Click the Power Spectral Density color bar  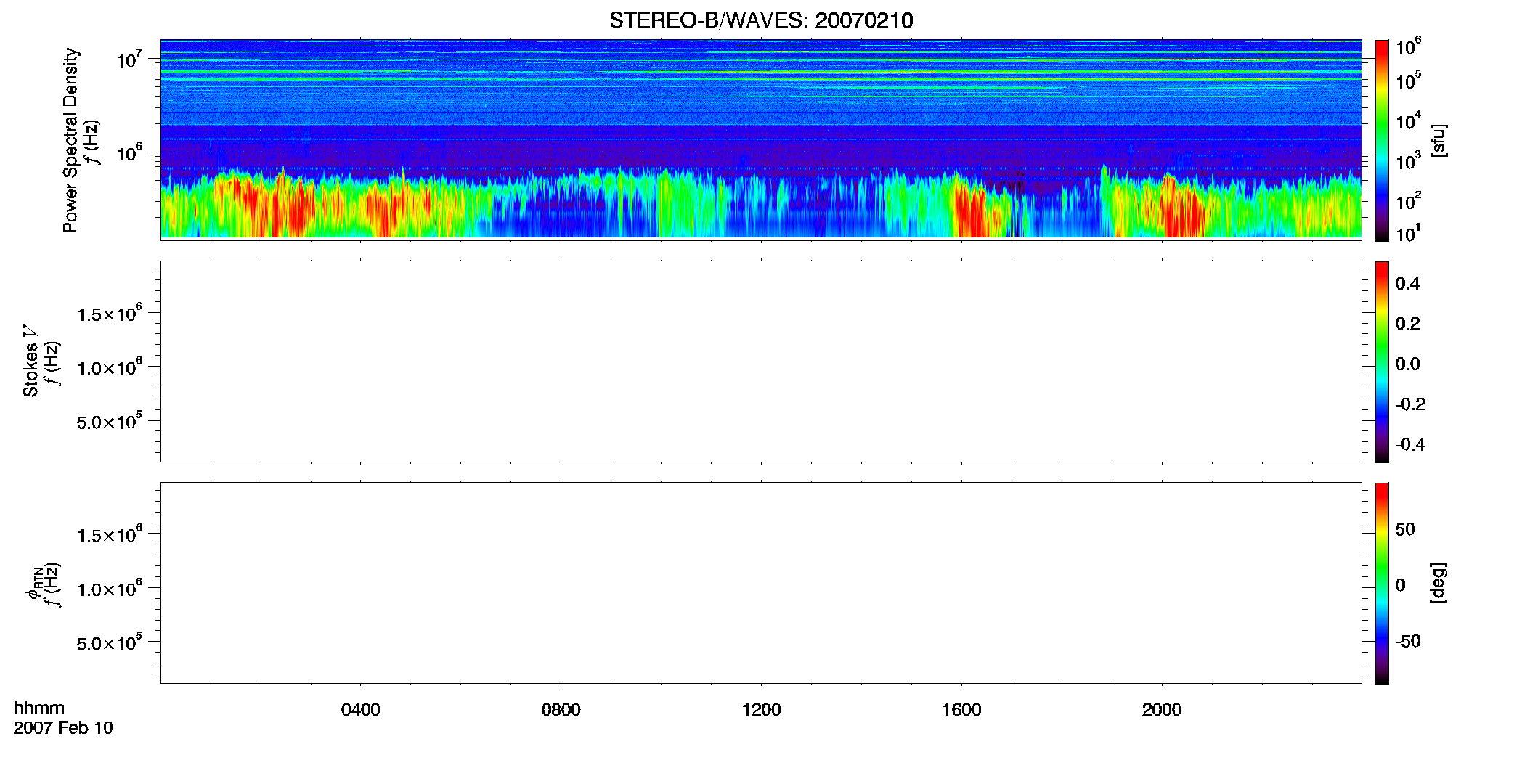pos(1381,140)
